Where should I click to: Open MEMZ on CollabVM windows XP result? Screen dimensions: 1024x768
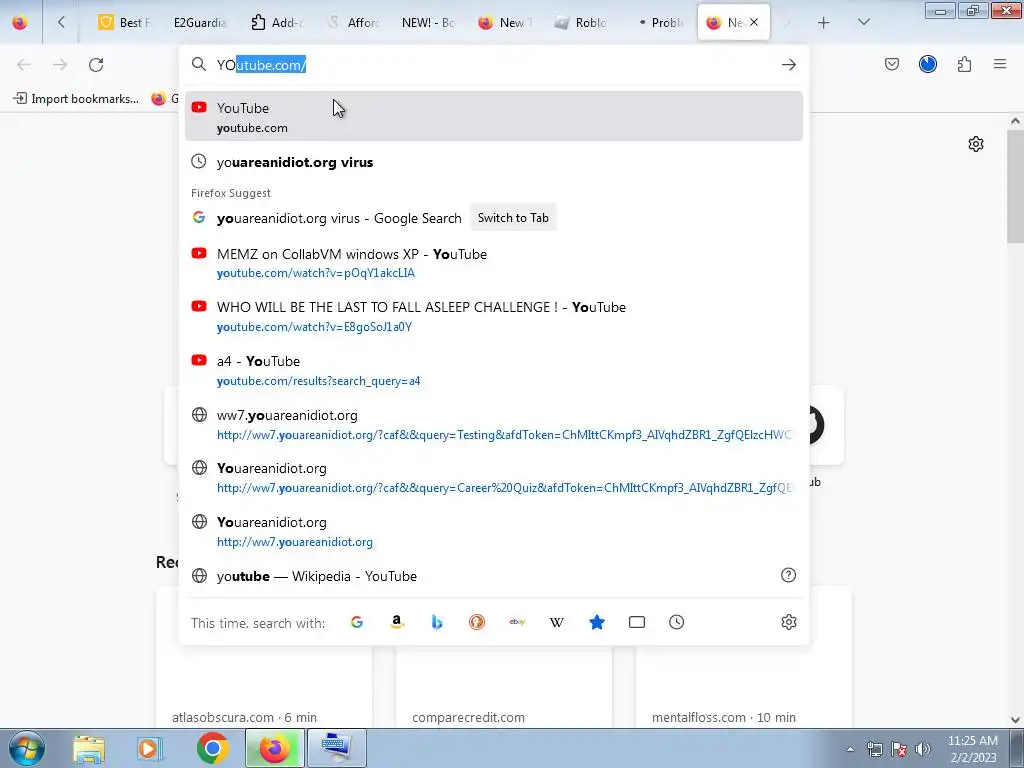pos(494,263)
